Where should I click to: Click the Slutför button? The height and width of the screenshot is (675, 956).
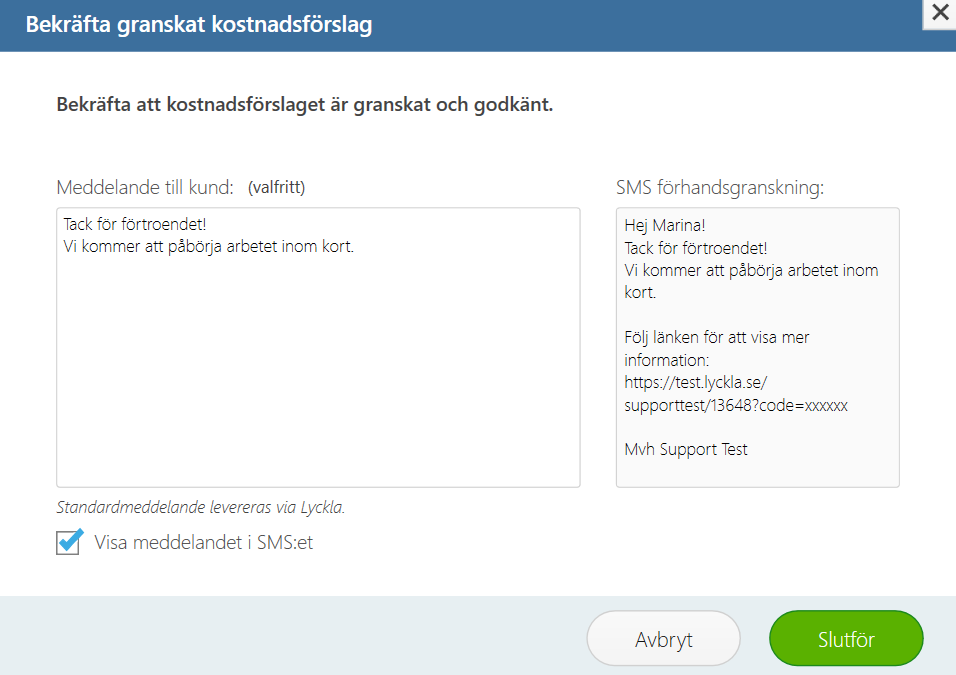pos(846,639)
